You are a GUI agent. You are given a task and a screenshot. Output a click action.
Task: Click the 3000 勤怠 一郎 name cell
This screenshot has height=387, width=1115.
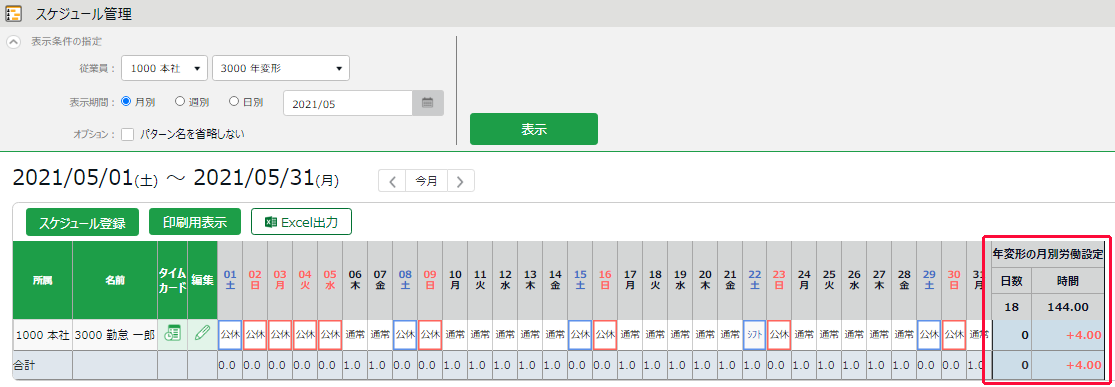click(x=115, y=334)
